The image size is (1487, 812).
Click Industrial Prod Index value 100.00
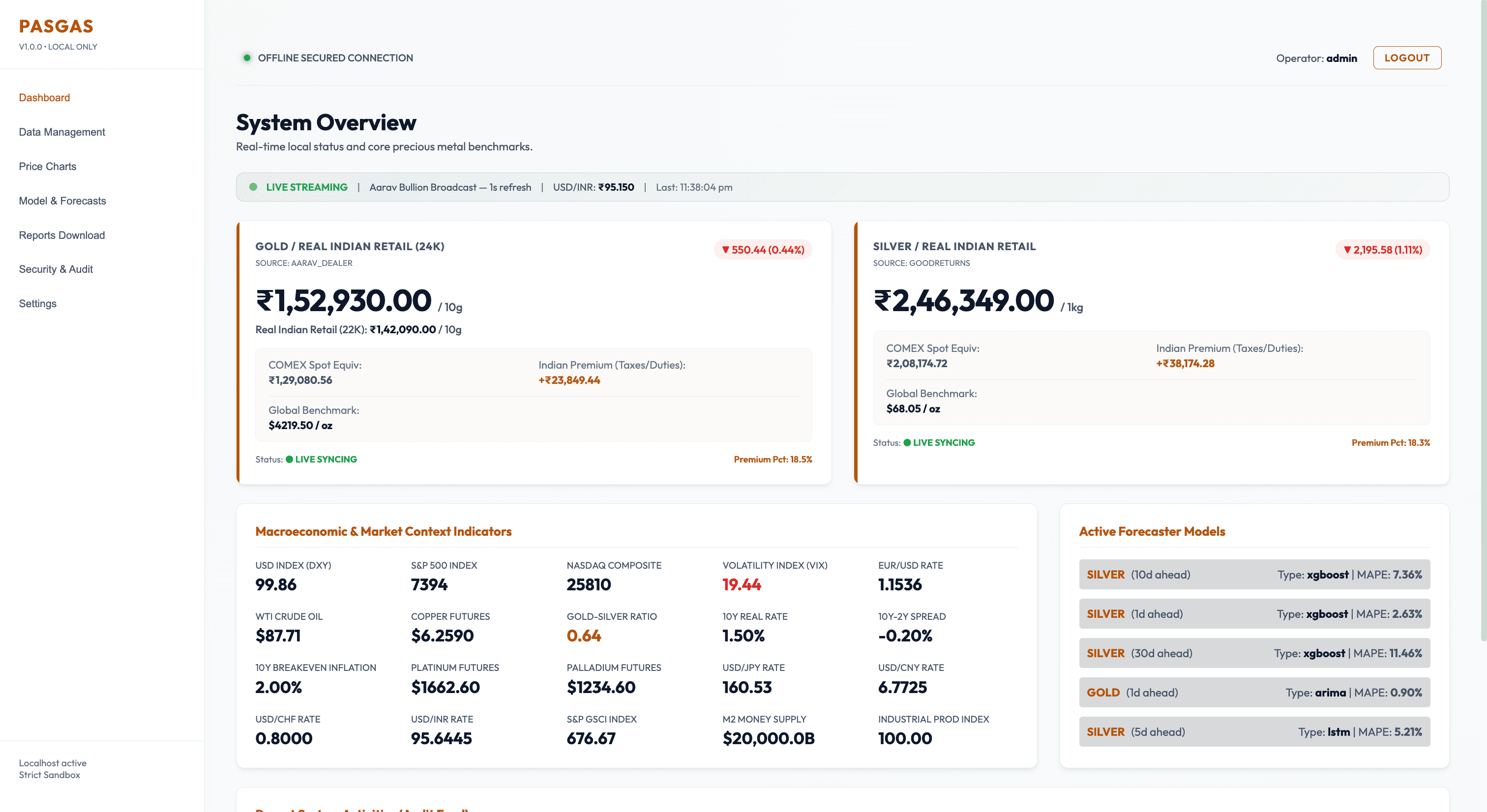click(x=905, y=739)
